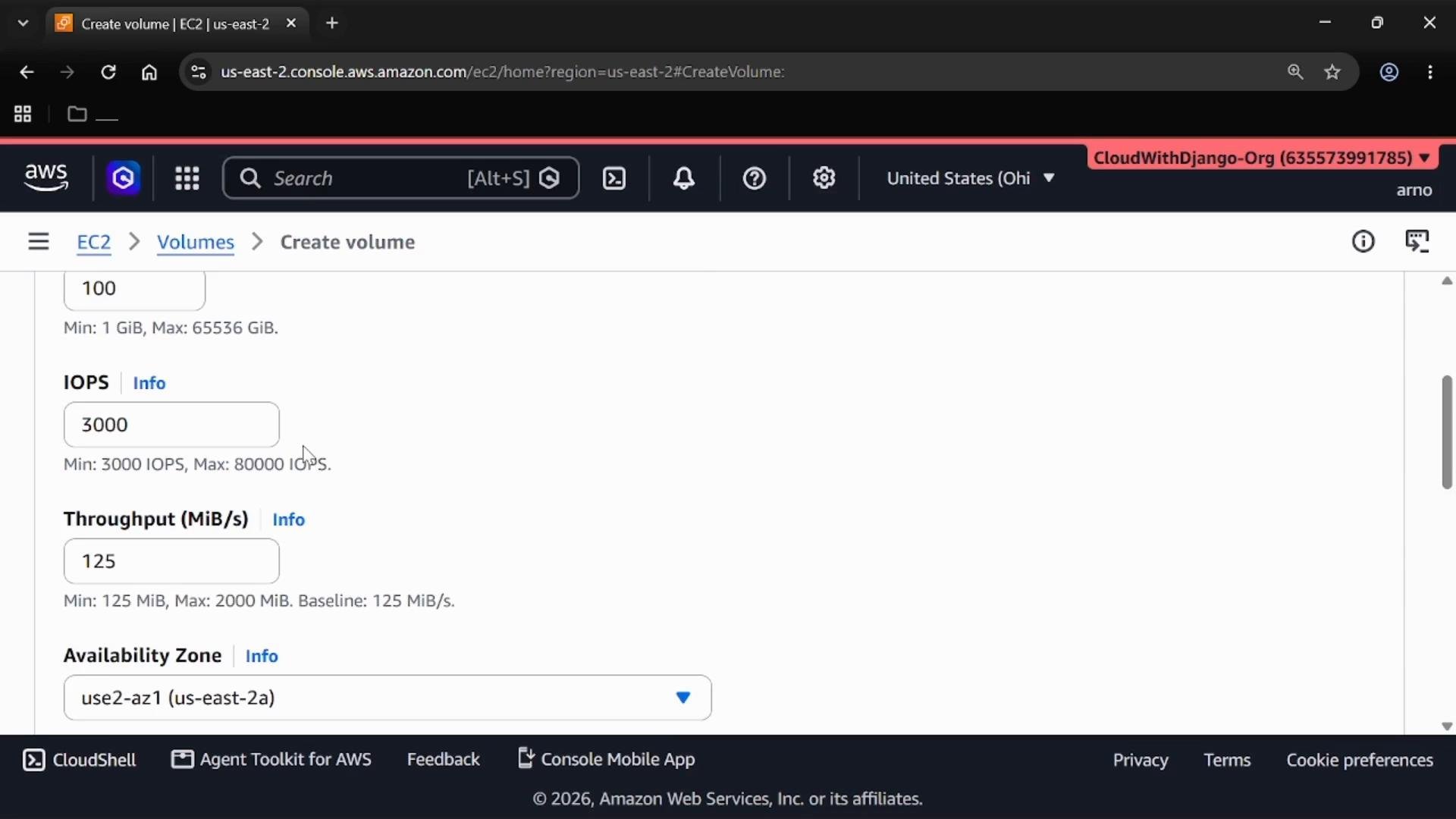Click the browser zoom magnifier icon

click(x=1295, y=72)
